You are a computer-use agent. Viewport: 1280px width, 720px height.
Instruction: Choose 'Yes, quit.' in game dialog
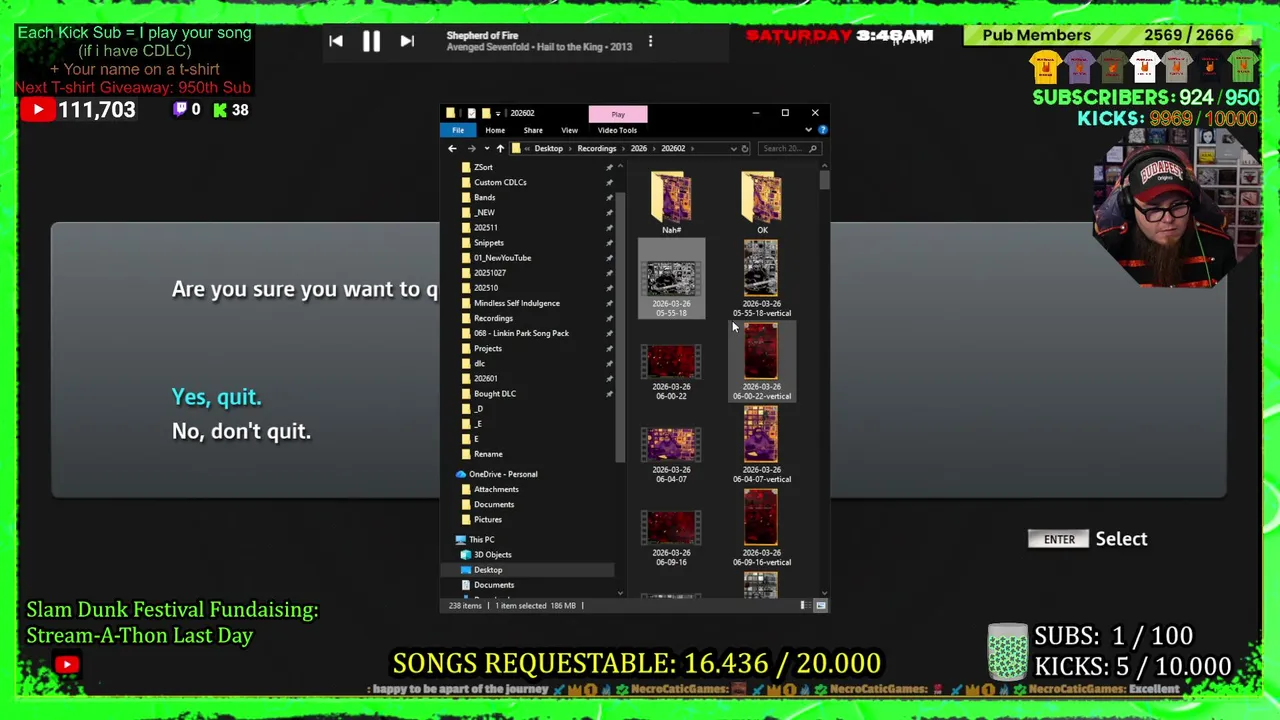click(216, 397)
